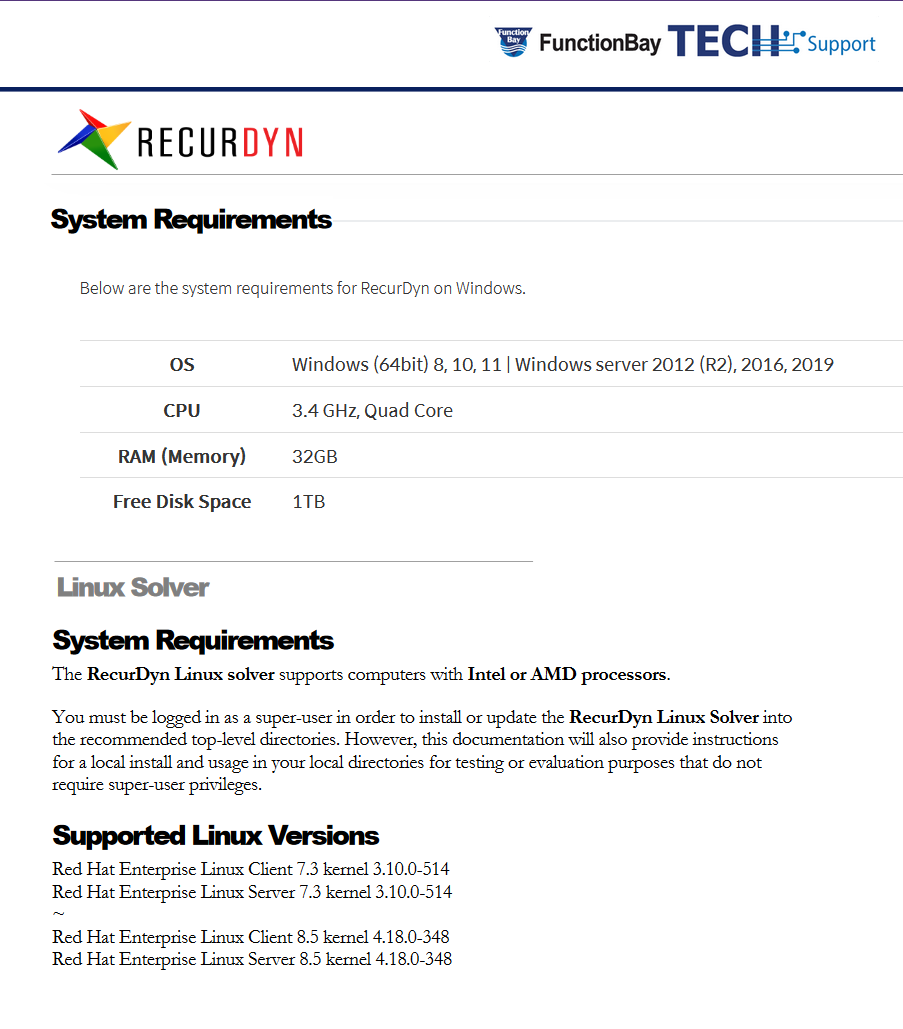The width and height of the screenshot is (903, 1029).
Task: Click the Supported Linux Versions heading
Action: 215,835
